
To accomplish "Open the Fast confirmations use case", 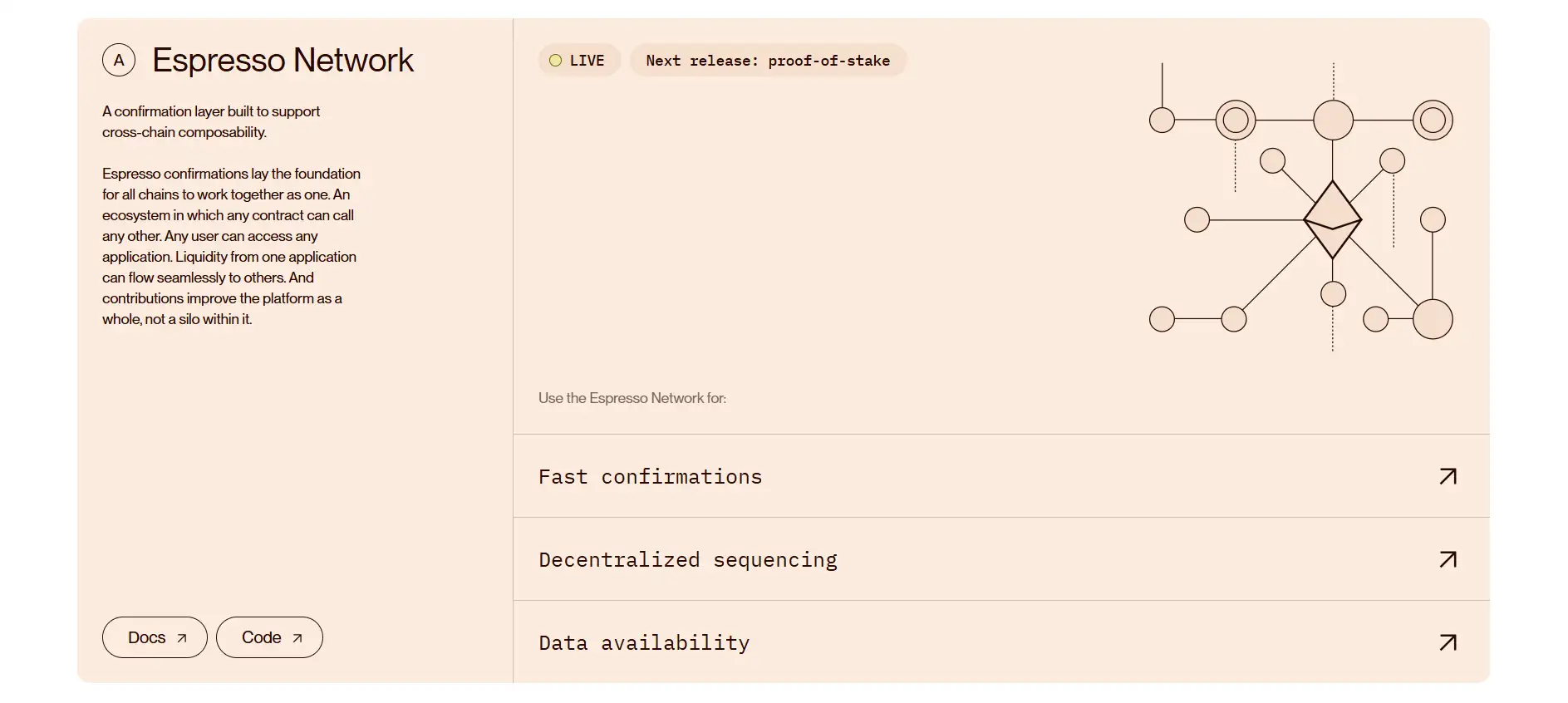I will (x=650, y=477).
